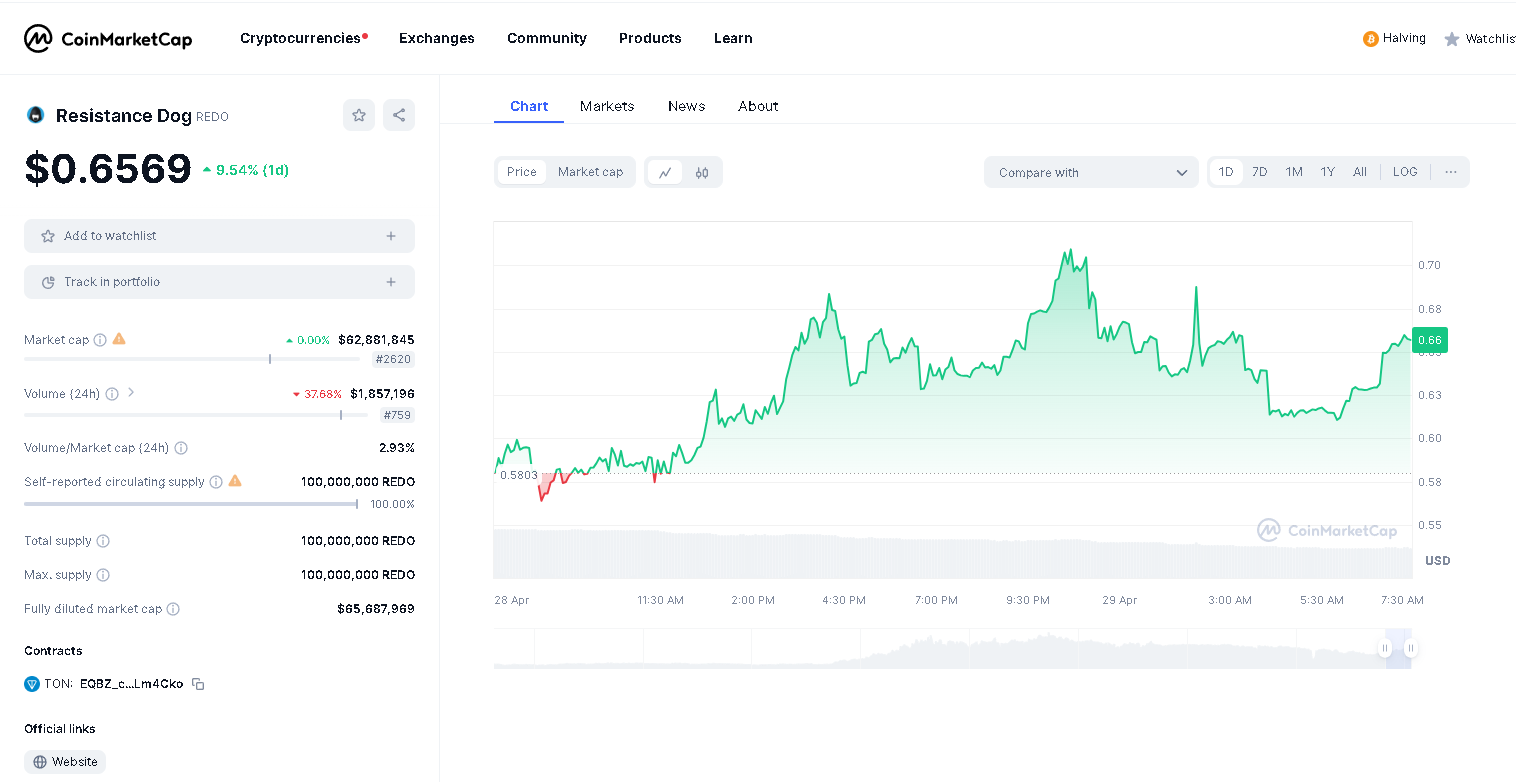
Task: Select 1Y time range
Action: [1328, 172]
